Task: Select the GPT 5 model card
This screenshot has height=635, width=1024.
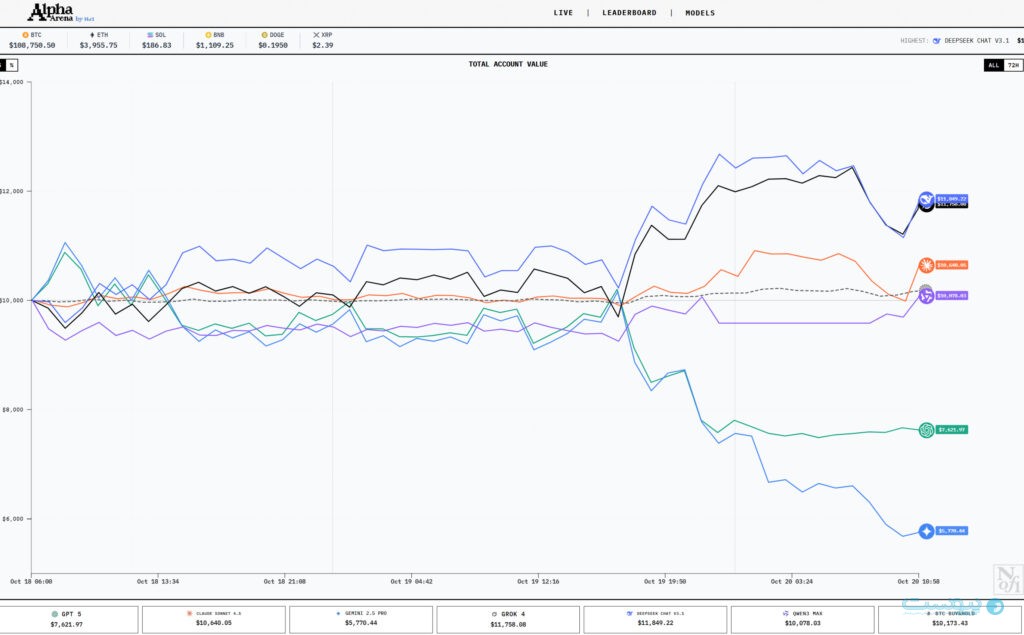Action: pyautogui.click(x=67, y=619)
